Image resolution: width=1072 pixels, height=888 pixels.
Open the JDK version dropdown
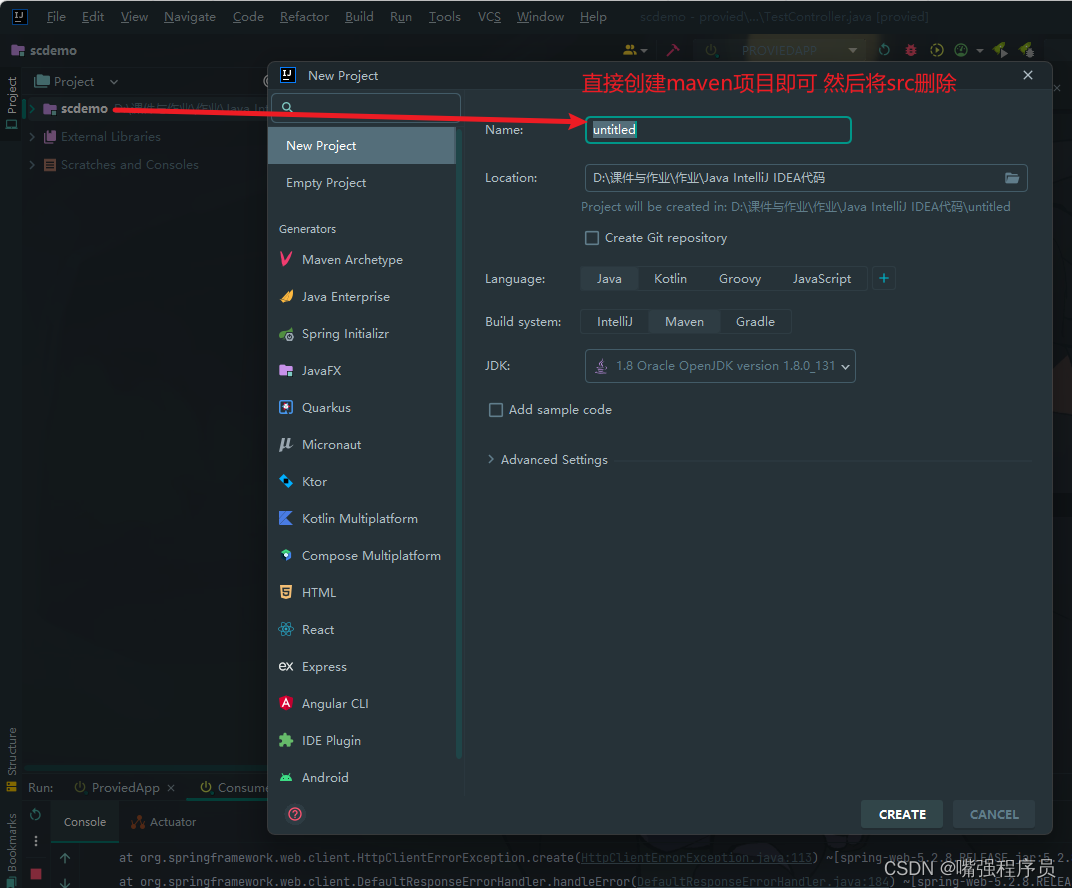click(x=720, y=366)
